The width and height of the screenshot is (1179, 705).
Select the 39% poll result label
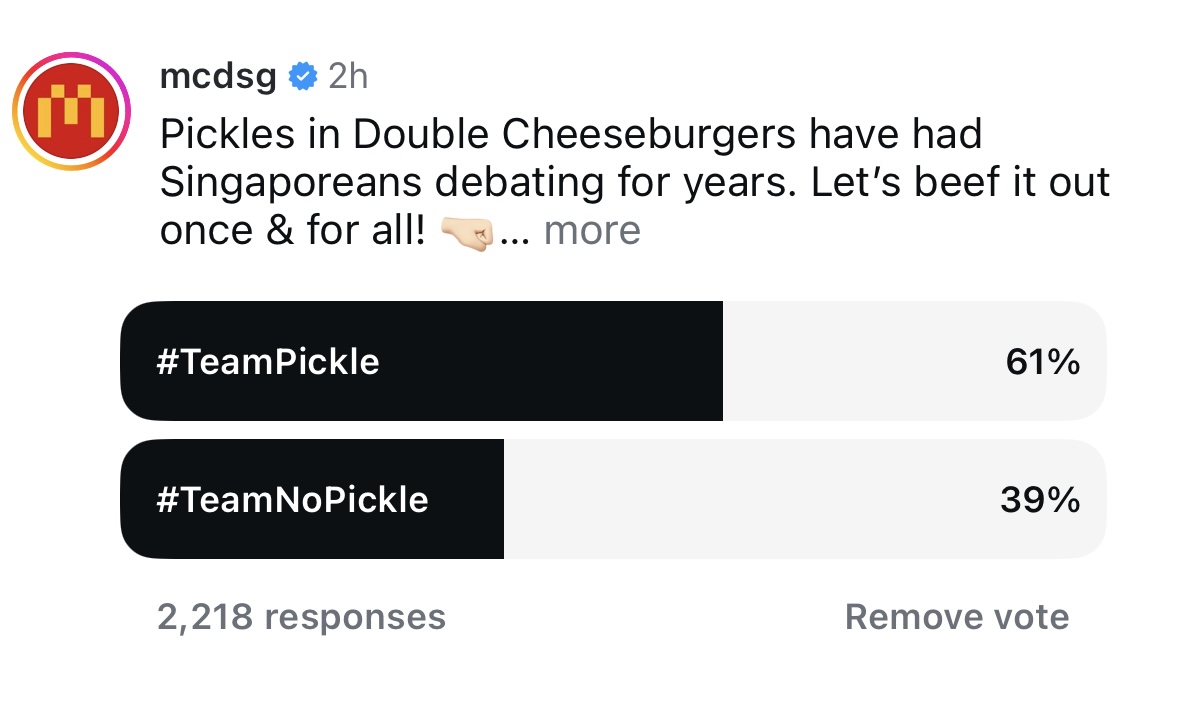[1041, 499]
